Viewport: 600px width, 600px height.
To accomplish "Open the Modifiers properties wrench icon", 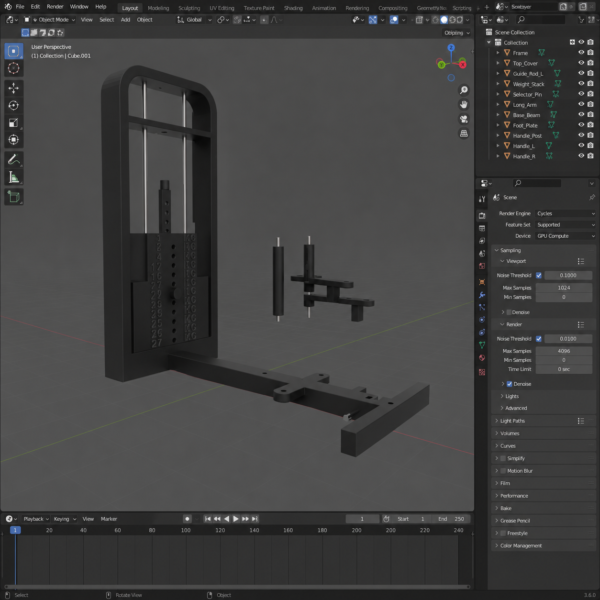I will click(482, 295).
